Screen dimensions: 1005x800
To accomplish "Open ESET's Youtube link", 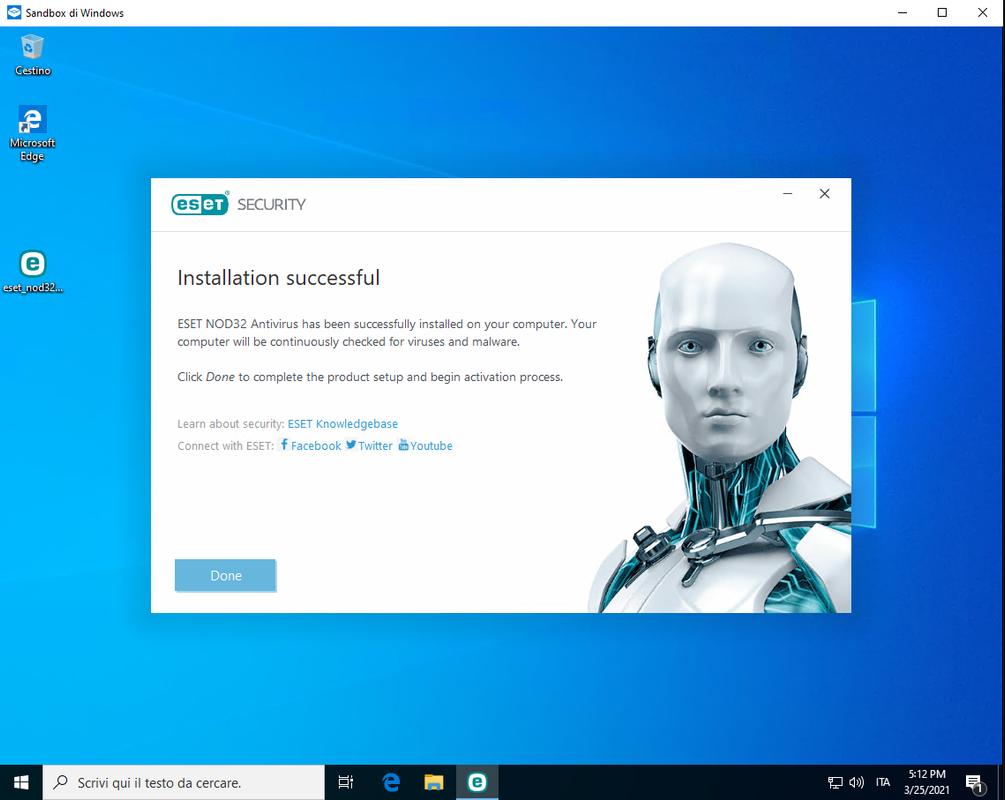I will [x=426, y=446].
